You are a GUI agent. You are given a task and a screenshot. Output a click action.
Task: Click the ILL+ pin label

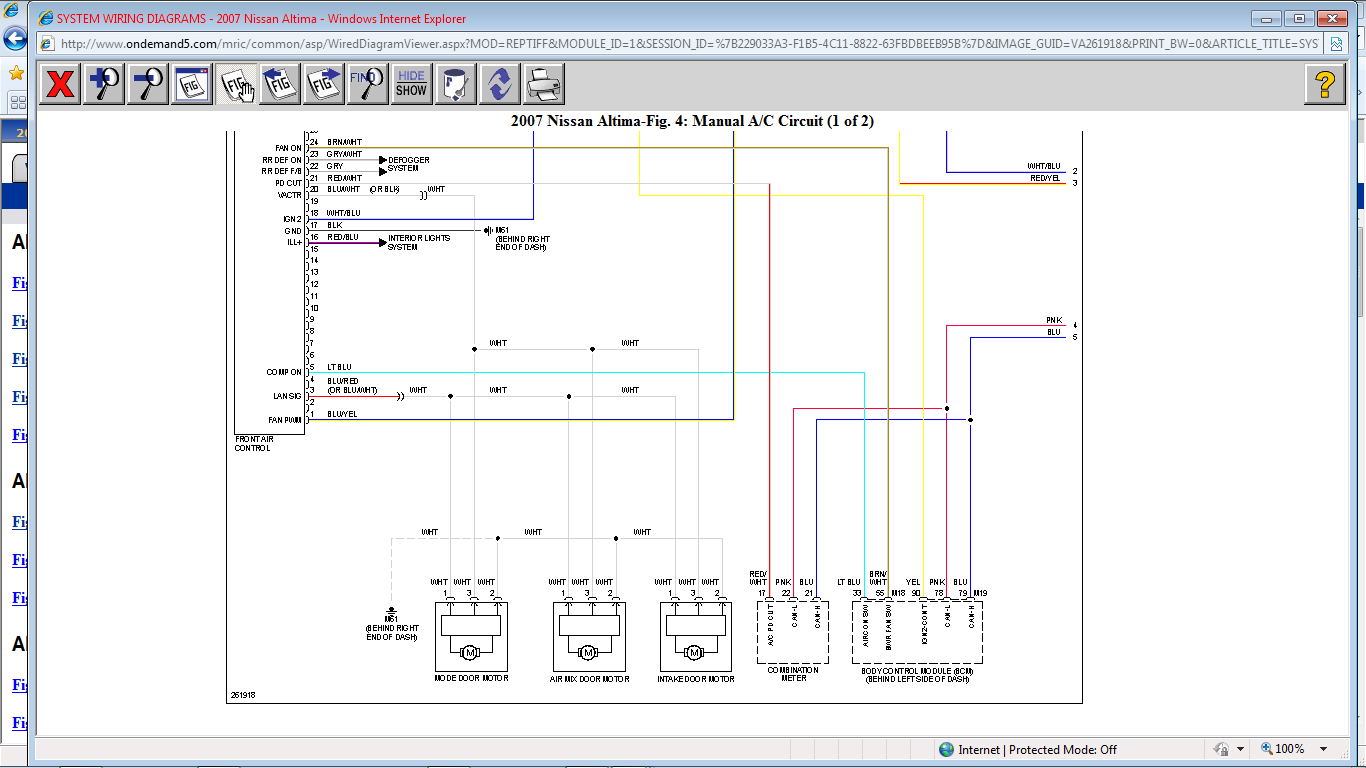point(294,242)
